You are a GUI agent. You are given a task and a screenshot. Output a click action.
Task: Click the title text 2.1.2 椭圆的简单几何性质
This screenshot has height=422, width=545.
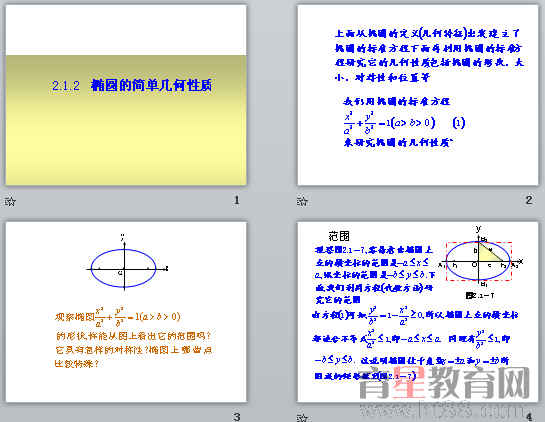[132, 86]
